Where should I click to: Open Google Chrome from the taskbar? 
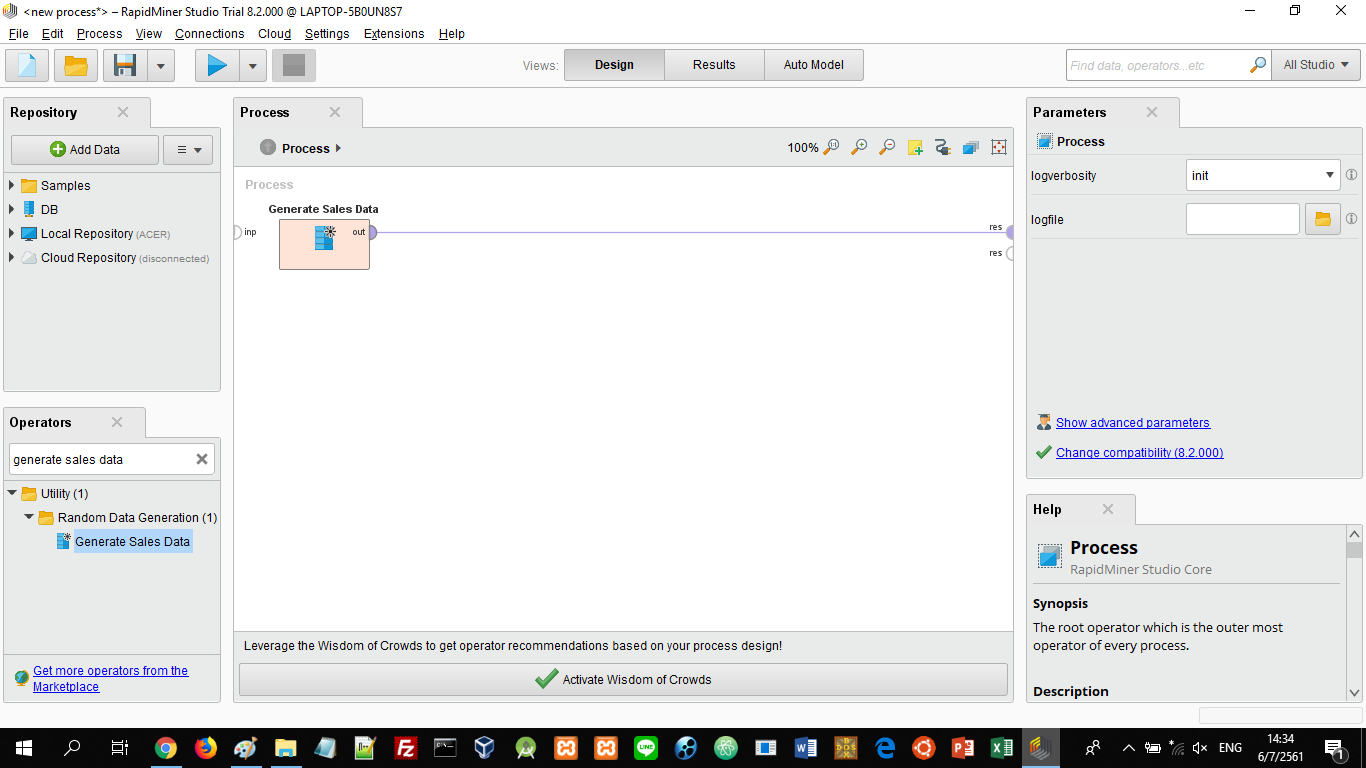[x=166, y=747]
